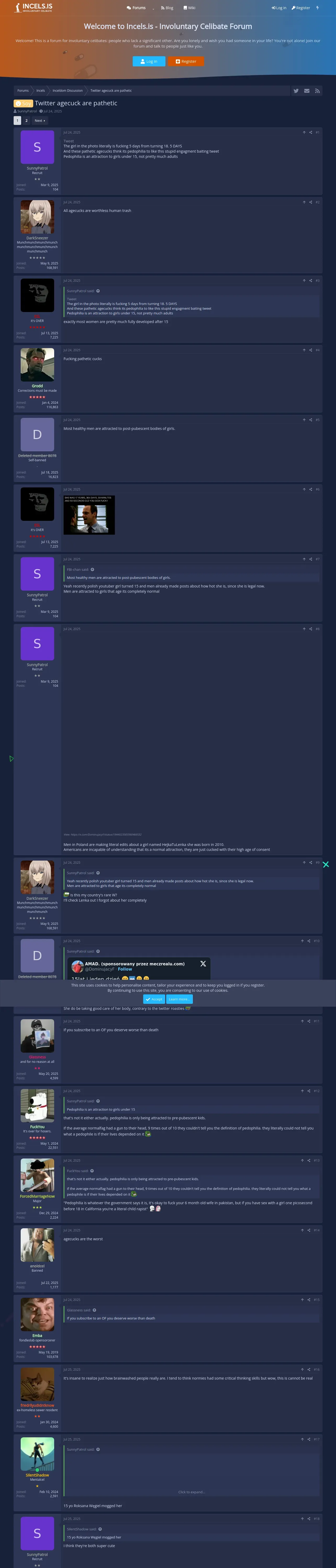Viewport: 336px width, 1568px height.
Task: Click the top-bar Log in link
Action: [x=279, y=8]
